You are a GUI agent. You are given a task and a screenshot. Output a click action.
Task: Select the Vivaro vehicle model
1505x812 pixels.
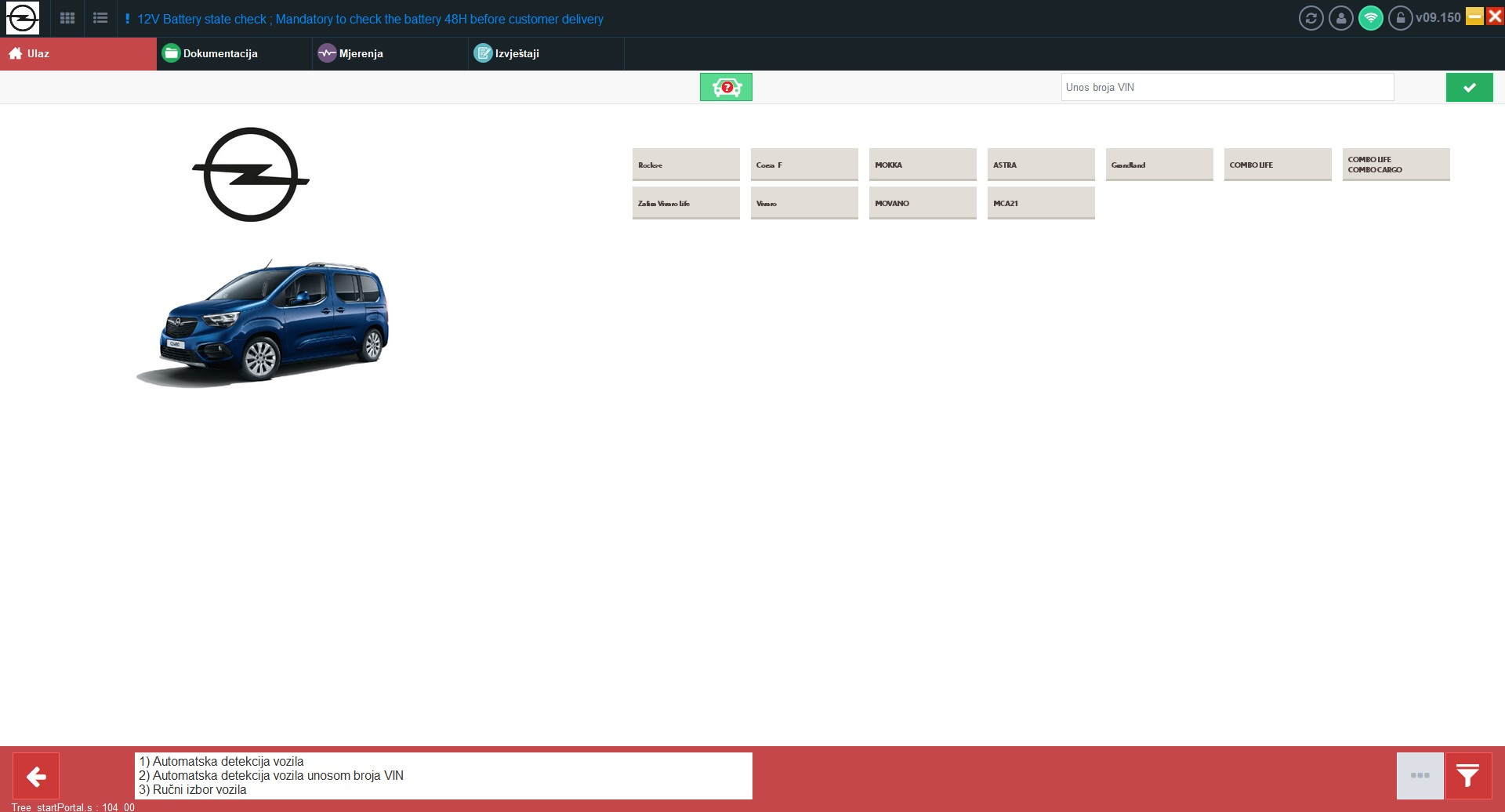804,203
